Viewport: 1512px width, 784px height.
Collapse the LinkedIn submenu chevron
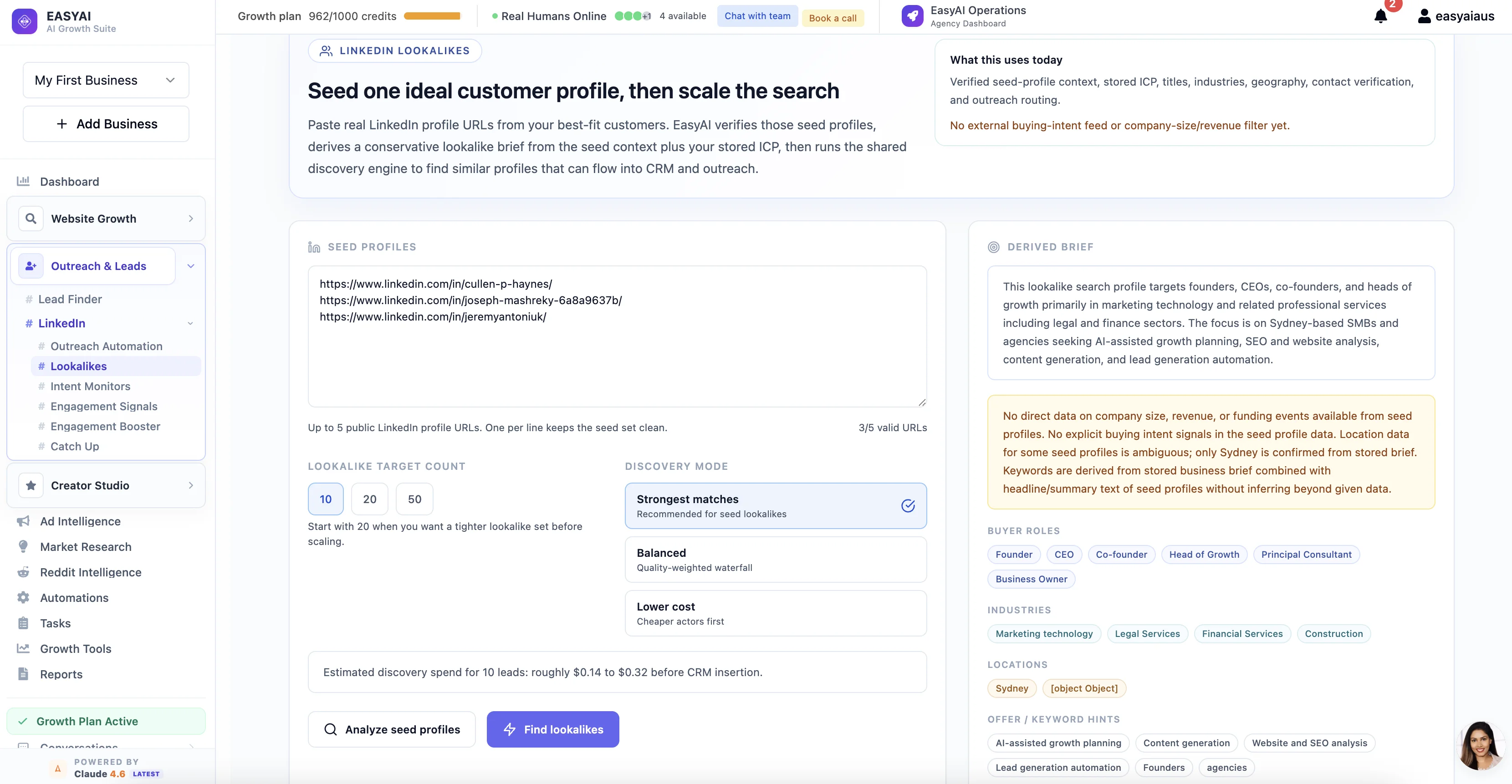[190, 323]
